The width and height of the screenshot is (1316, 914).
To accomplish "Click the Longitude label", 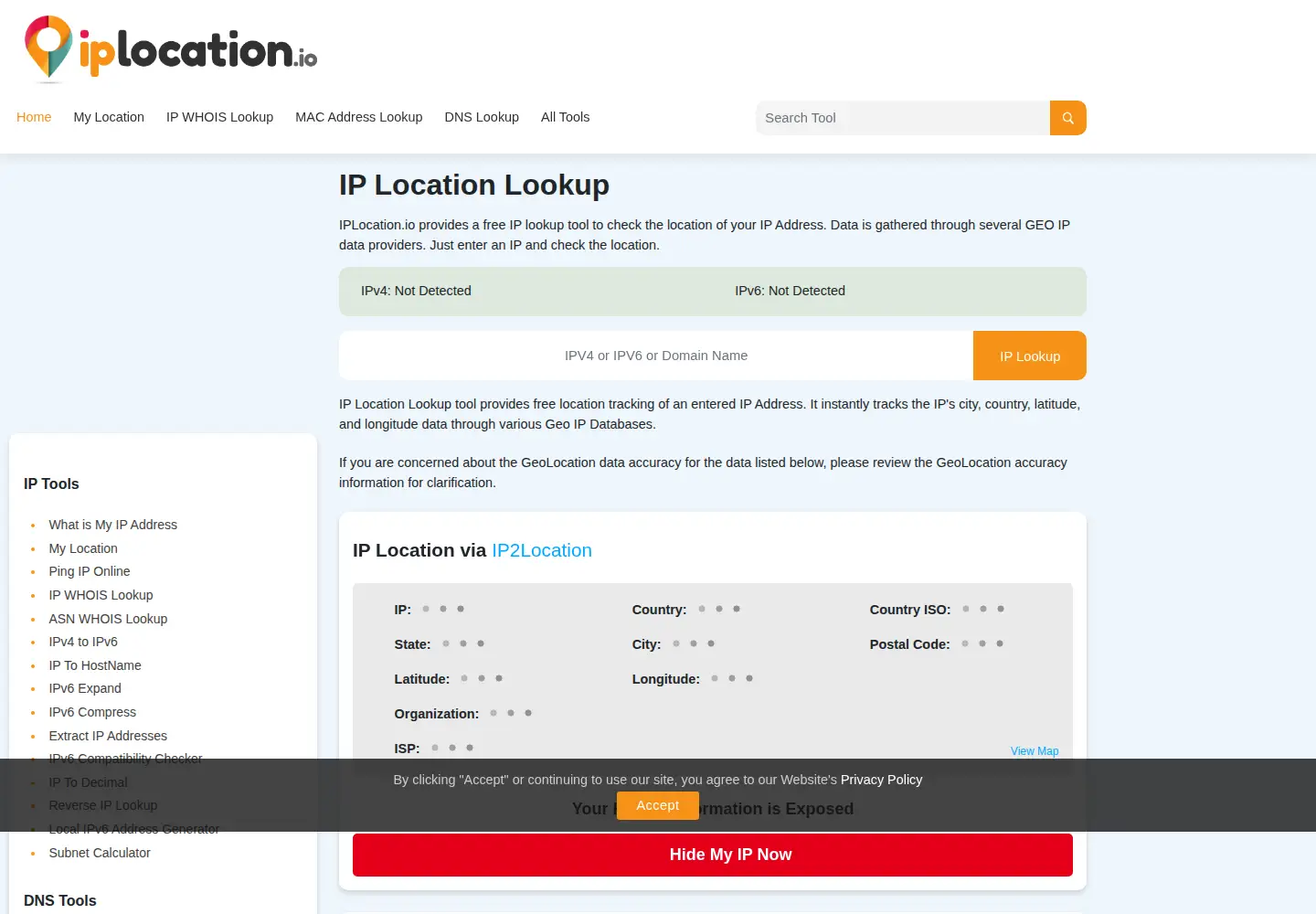I will (x=666, y=679).
